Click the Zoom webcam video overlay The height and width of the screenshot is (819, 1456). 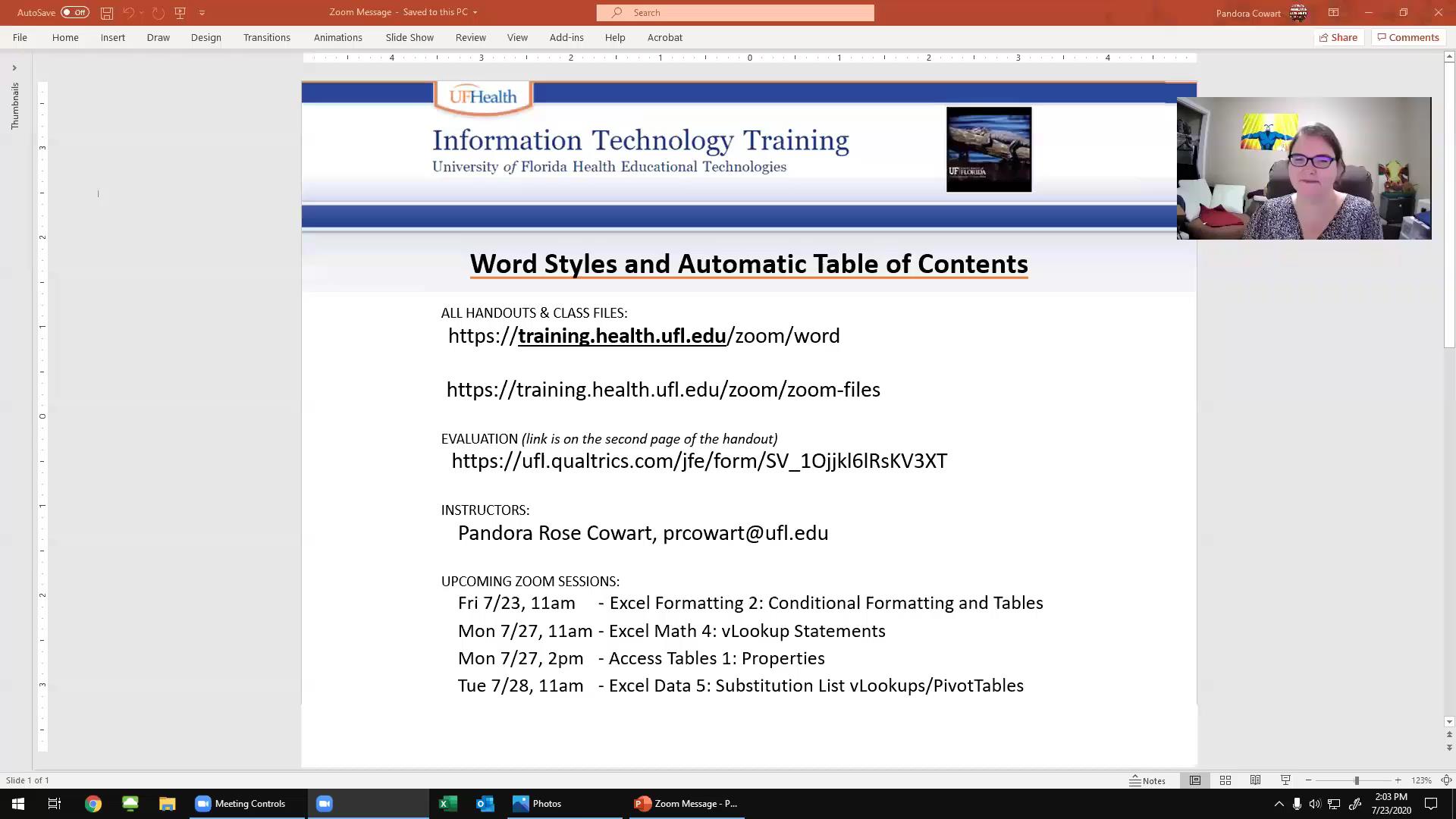(x=1304, y=168)
